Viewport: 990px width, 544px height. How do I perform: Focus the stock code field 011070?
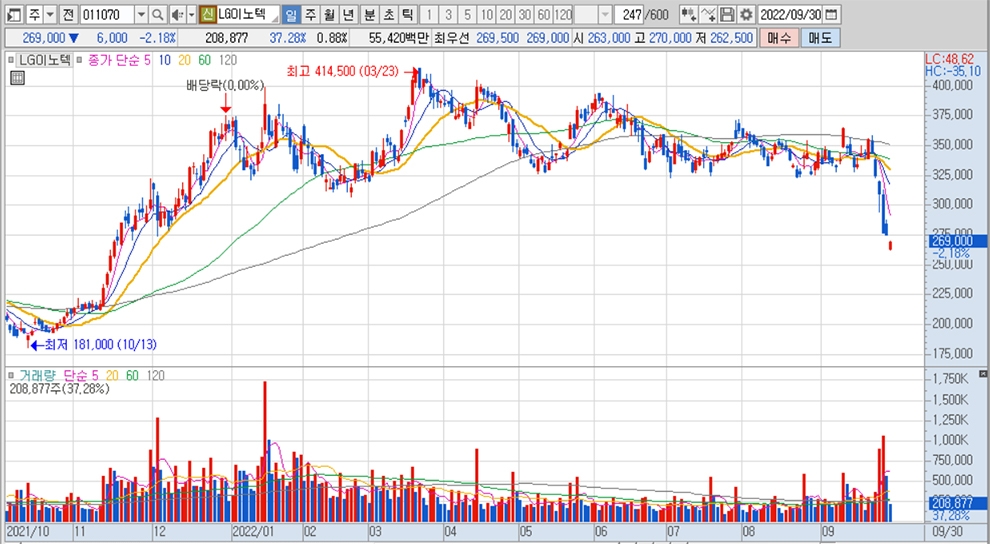click(x=107, y=14)
